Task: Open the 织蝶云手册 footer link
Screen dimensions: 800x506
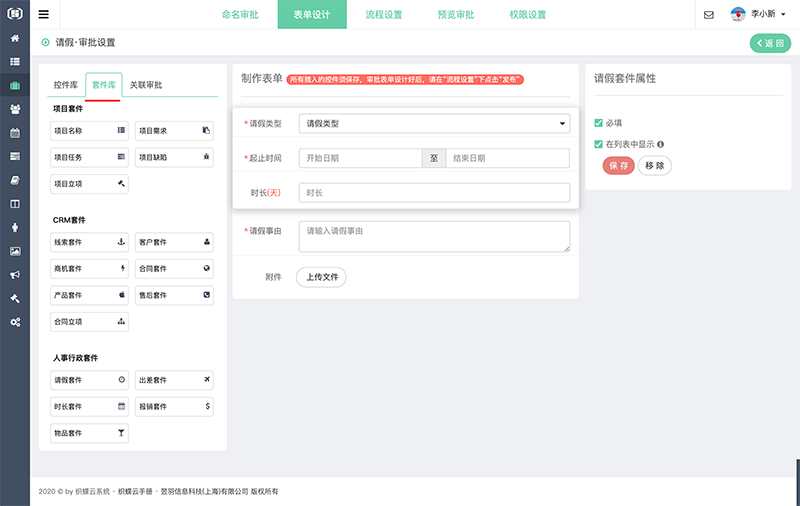Action: coord(135,491)
